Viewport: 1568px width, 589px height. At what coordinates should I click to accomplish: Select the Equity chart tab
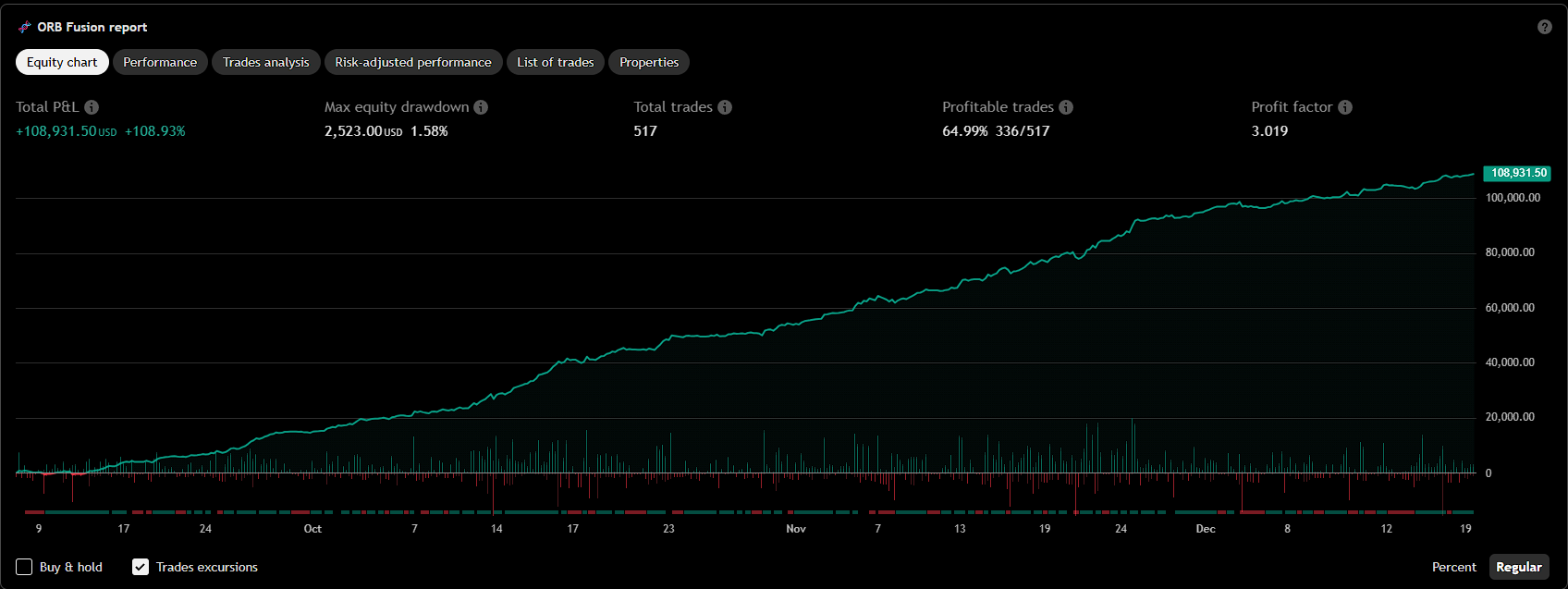[x=62, y=62]
